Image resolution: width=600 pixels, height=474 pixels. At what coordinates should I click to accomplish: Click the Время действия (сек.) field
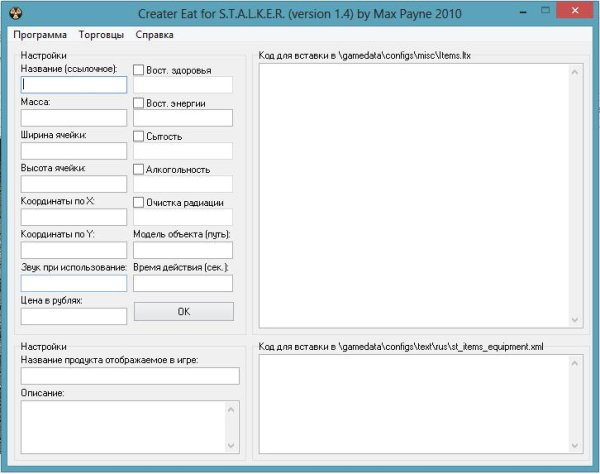pyautogui.click(x=183, y=283)
